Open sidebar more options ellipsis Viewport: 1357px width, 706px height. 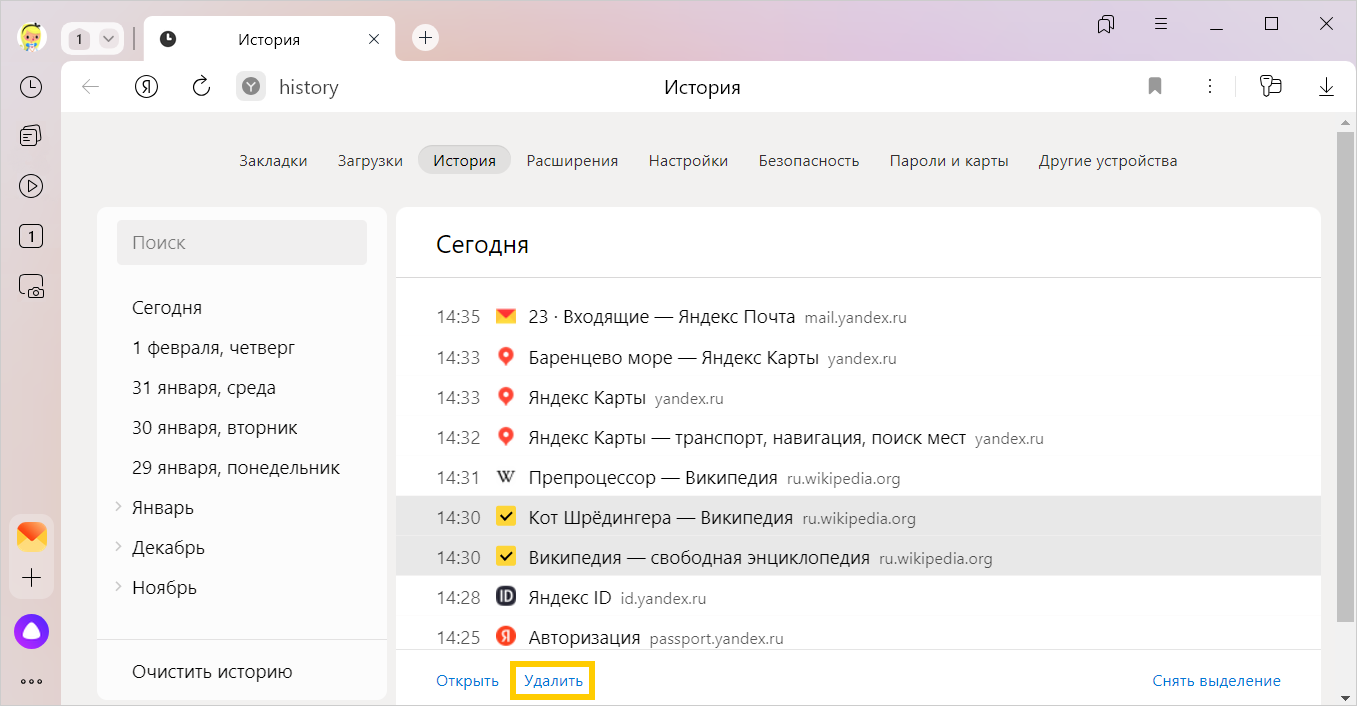click(31, 682)
